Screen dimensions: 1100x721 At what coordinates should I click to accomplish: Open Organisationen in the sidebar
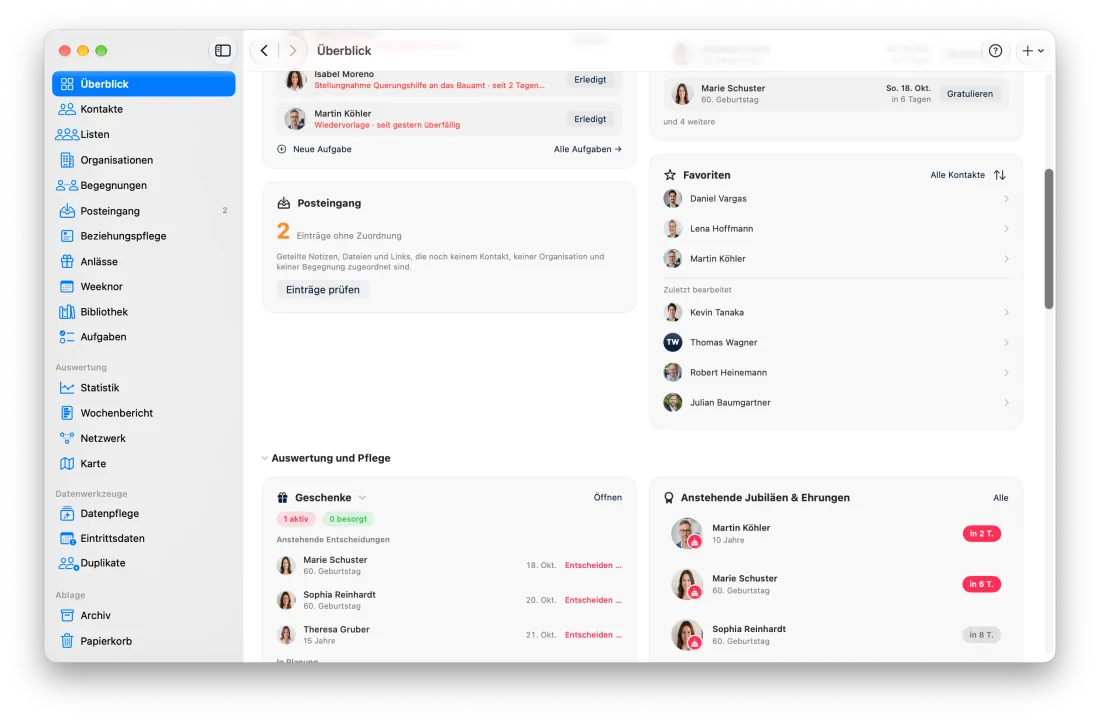coord(144,160)
